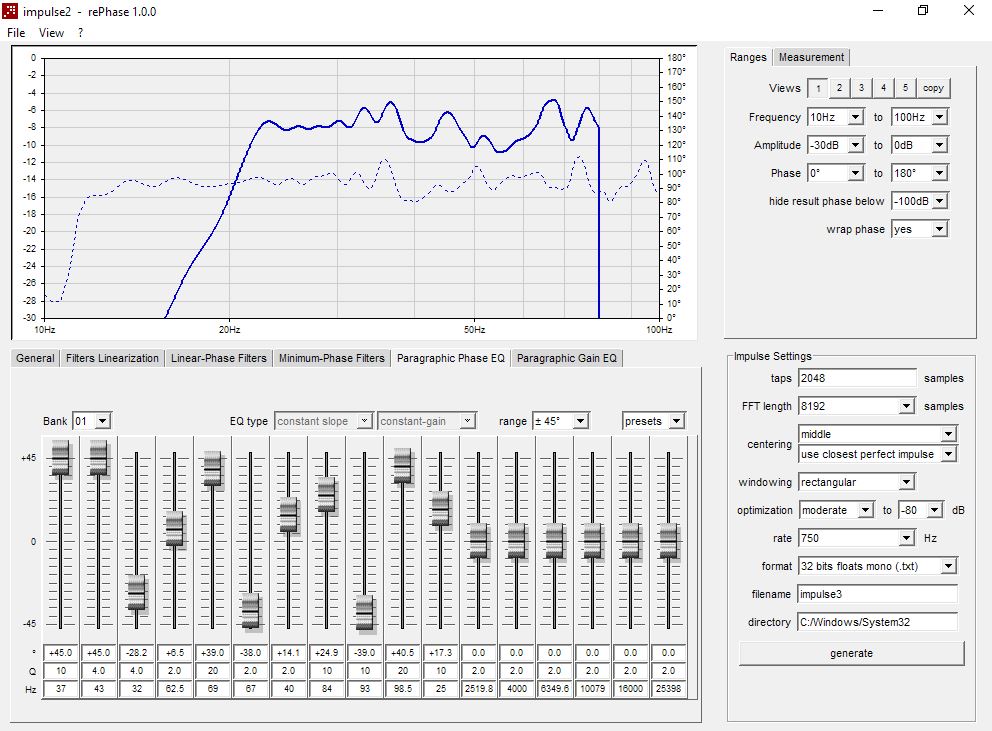Image resolution: width=992 pixels, height=731 pixels.
Task: Open the ? help menu
Action: click(x=80, y=33)
